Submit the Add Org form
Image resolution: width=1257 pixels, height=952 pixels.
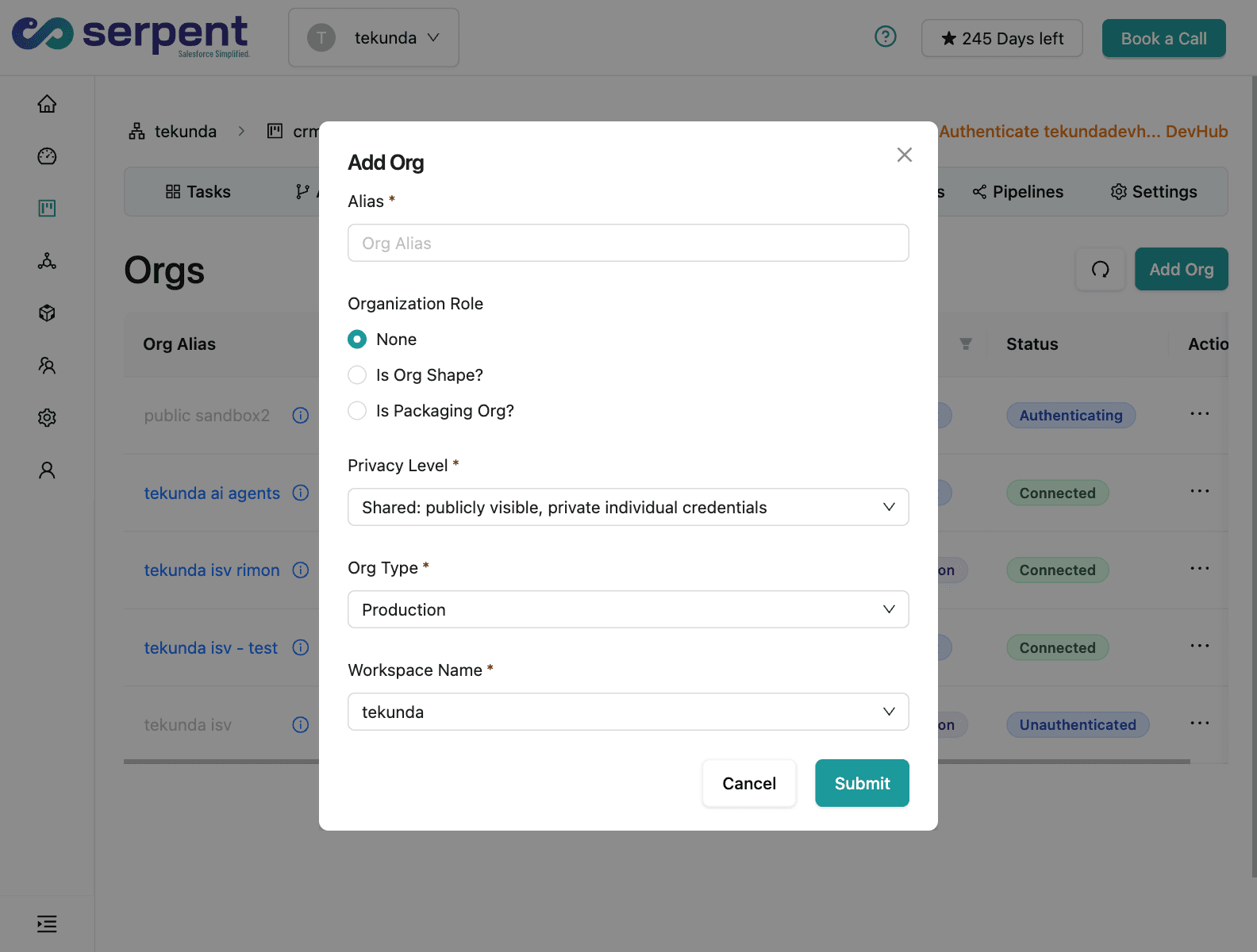[862, 784]
